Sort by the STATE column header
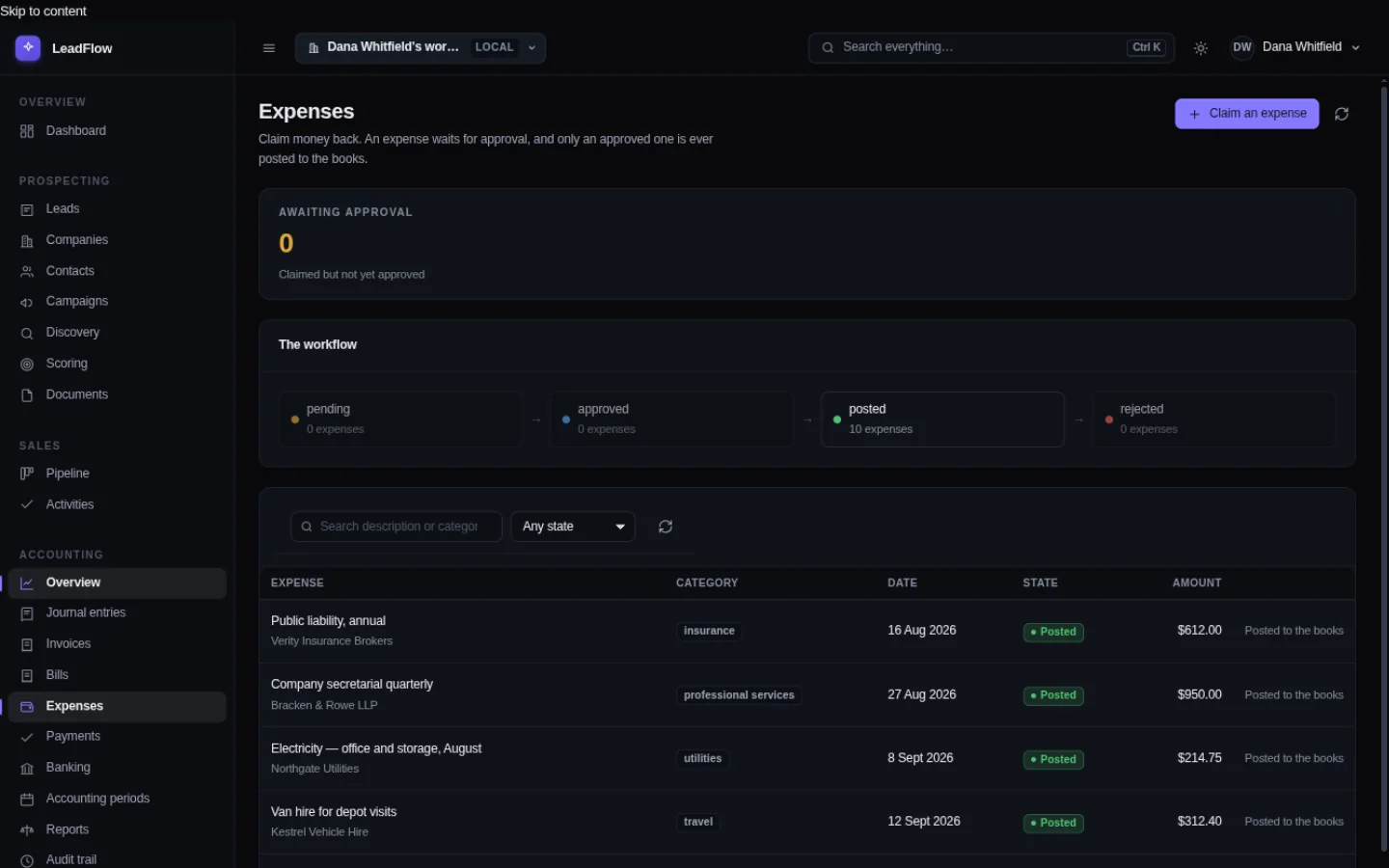The height and width of the screenshot is (868, 1389). click(x=1040, y=583)
